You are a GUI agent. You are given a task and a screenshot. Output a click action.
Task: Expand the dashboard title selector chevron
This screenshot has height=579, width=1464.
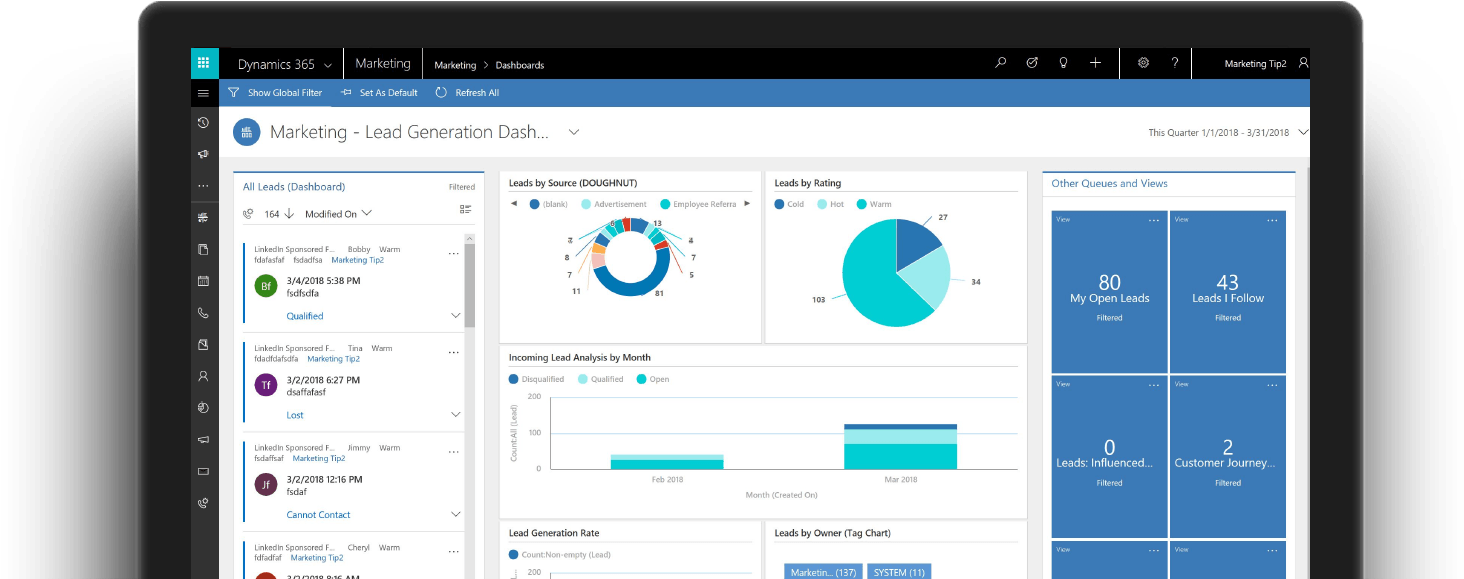[574, 131]
